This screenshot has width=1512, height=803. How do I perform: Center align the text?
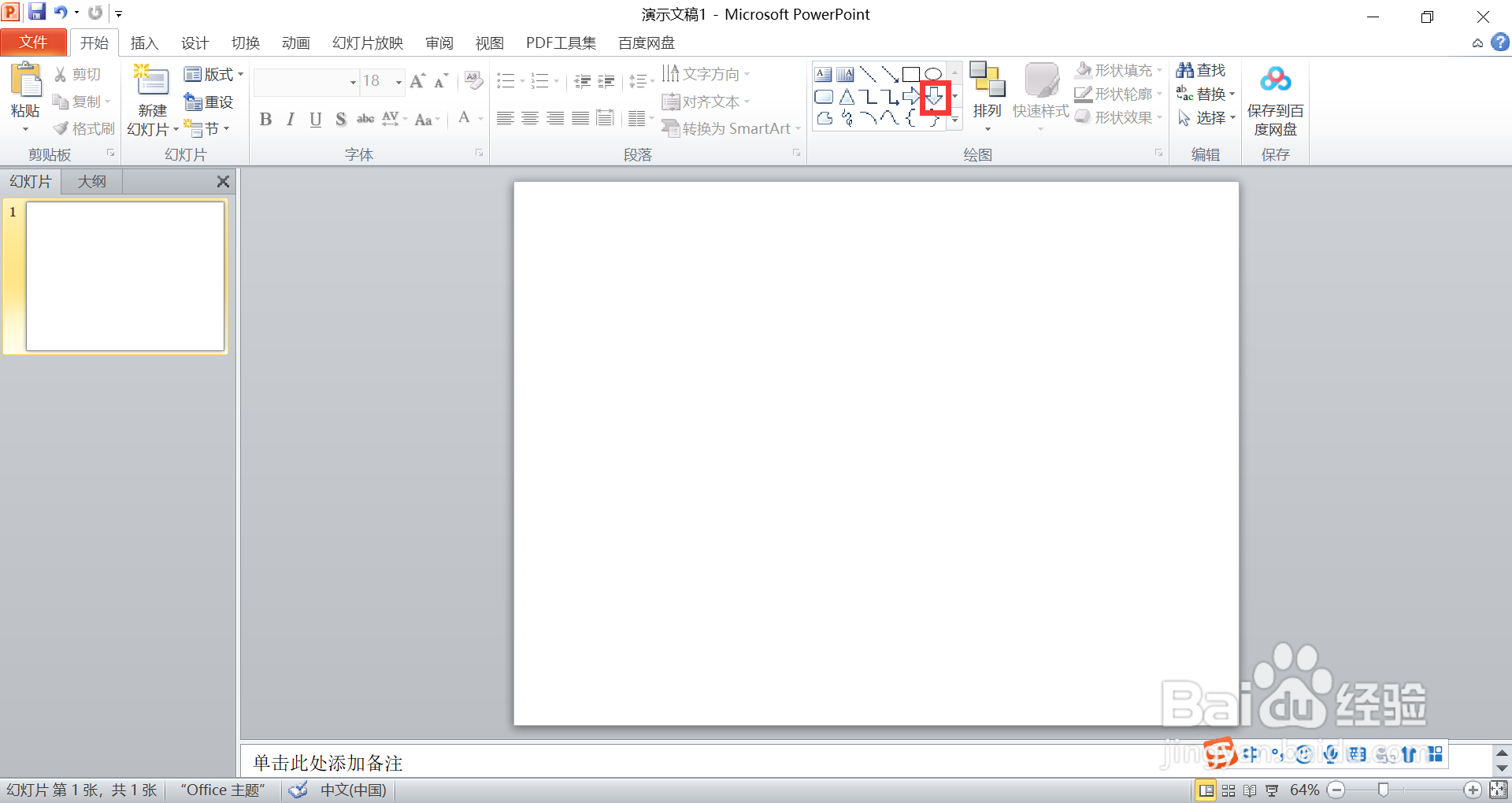pos(530,119)
